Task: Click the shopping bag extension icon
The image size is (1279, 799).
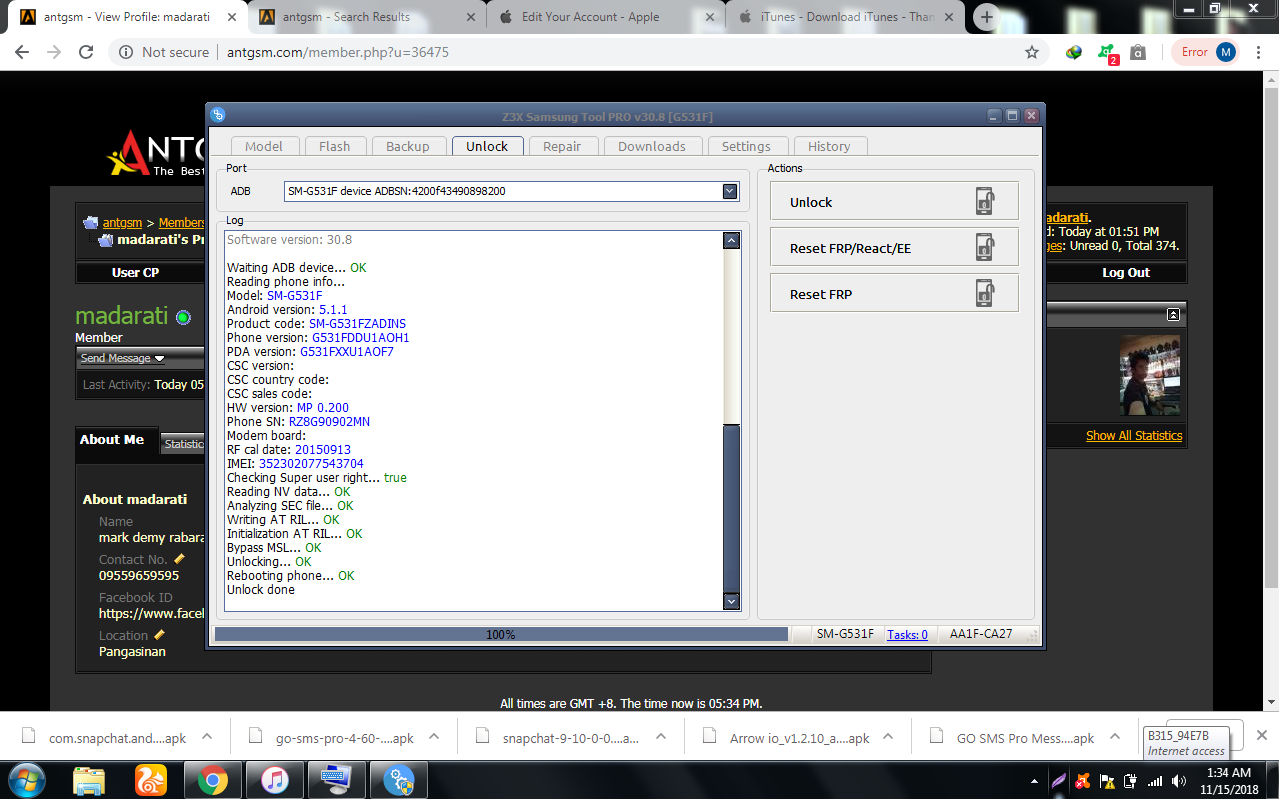Action: click(1138, 52)
